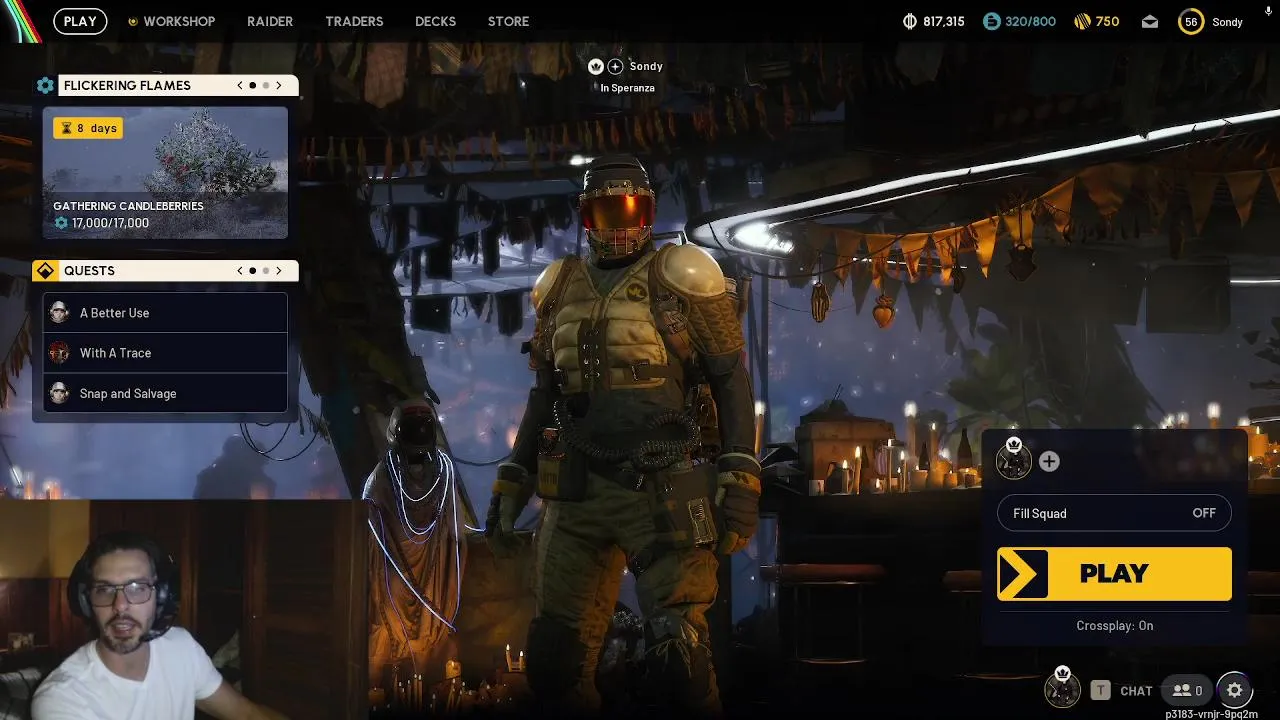Start matchmaking with the yellow PLAY button
Image resolution: width=1280 pixels, height=720 pixels.
(x=1114, y=574)
